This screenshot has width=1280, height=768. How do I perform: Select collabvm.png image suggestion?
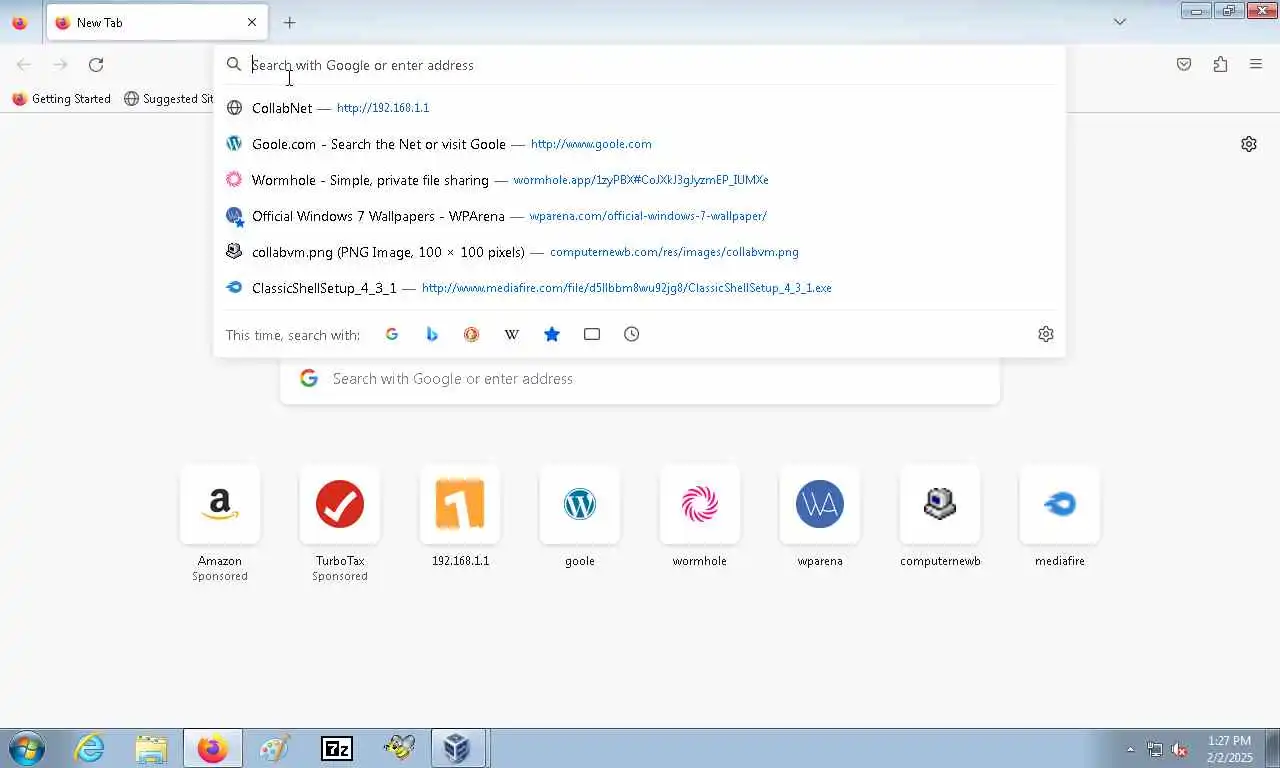tap(639, 252)
